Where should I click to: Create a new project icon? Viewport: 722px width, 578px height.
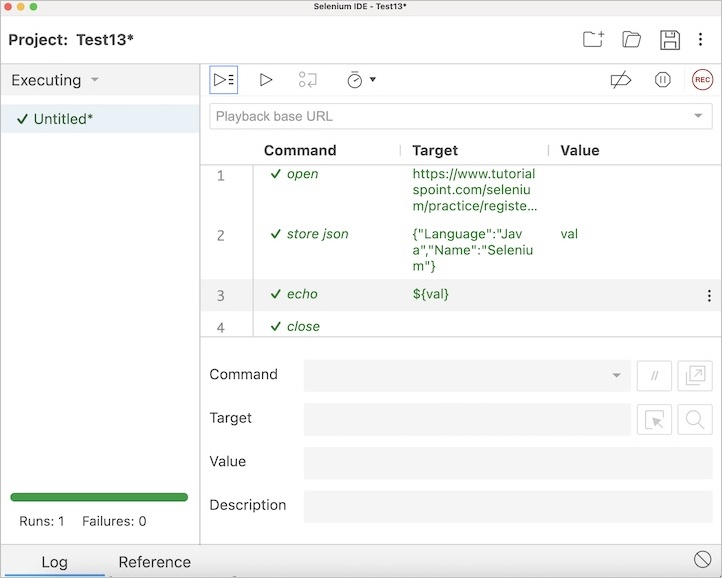[593, 40]
